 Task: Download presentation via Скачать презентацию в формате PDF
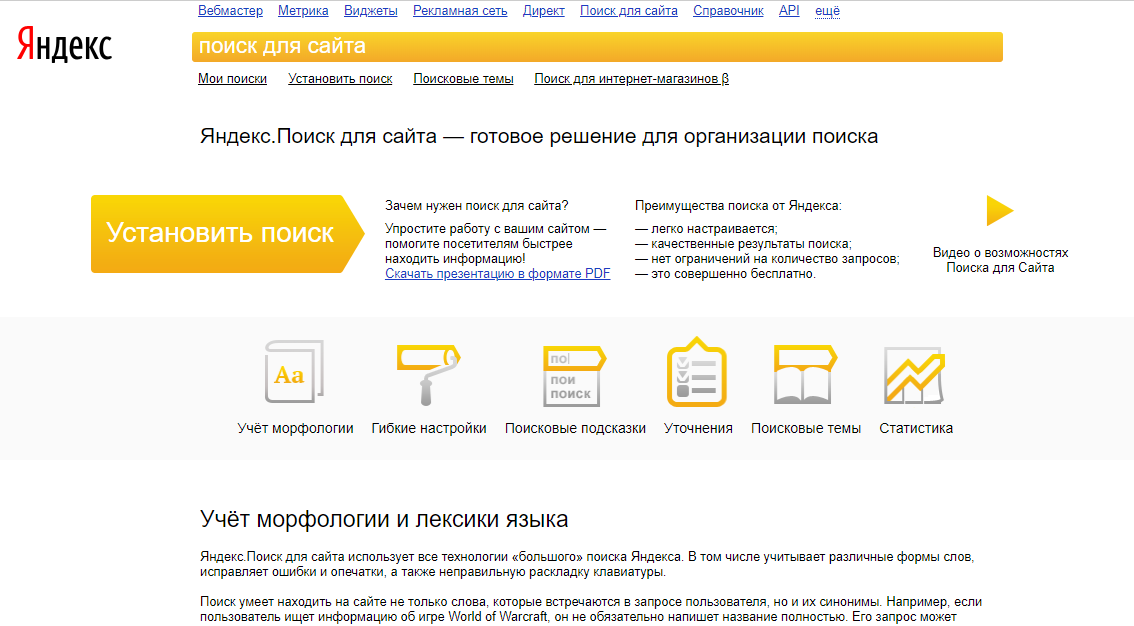click(498, 274)
